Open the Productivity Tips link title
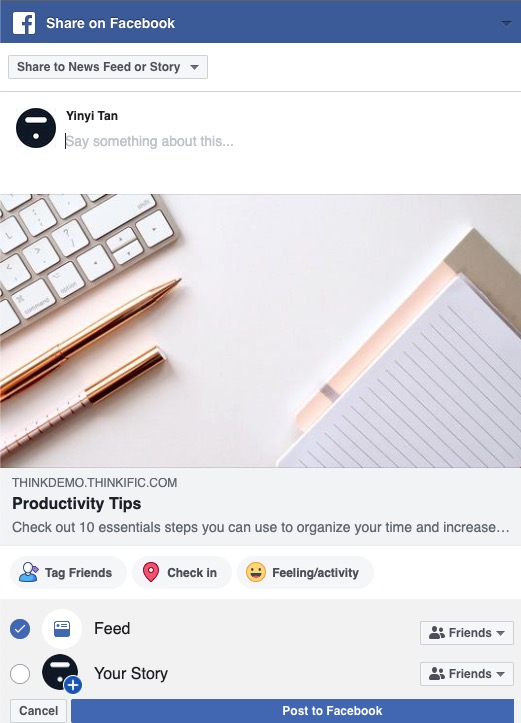This screenshot has width=521, height=723. click(77, 503)
